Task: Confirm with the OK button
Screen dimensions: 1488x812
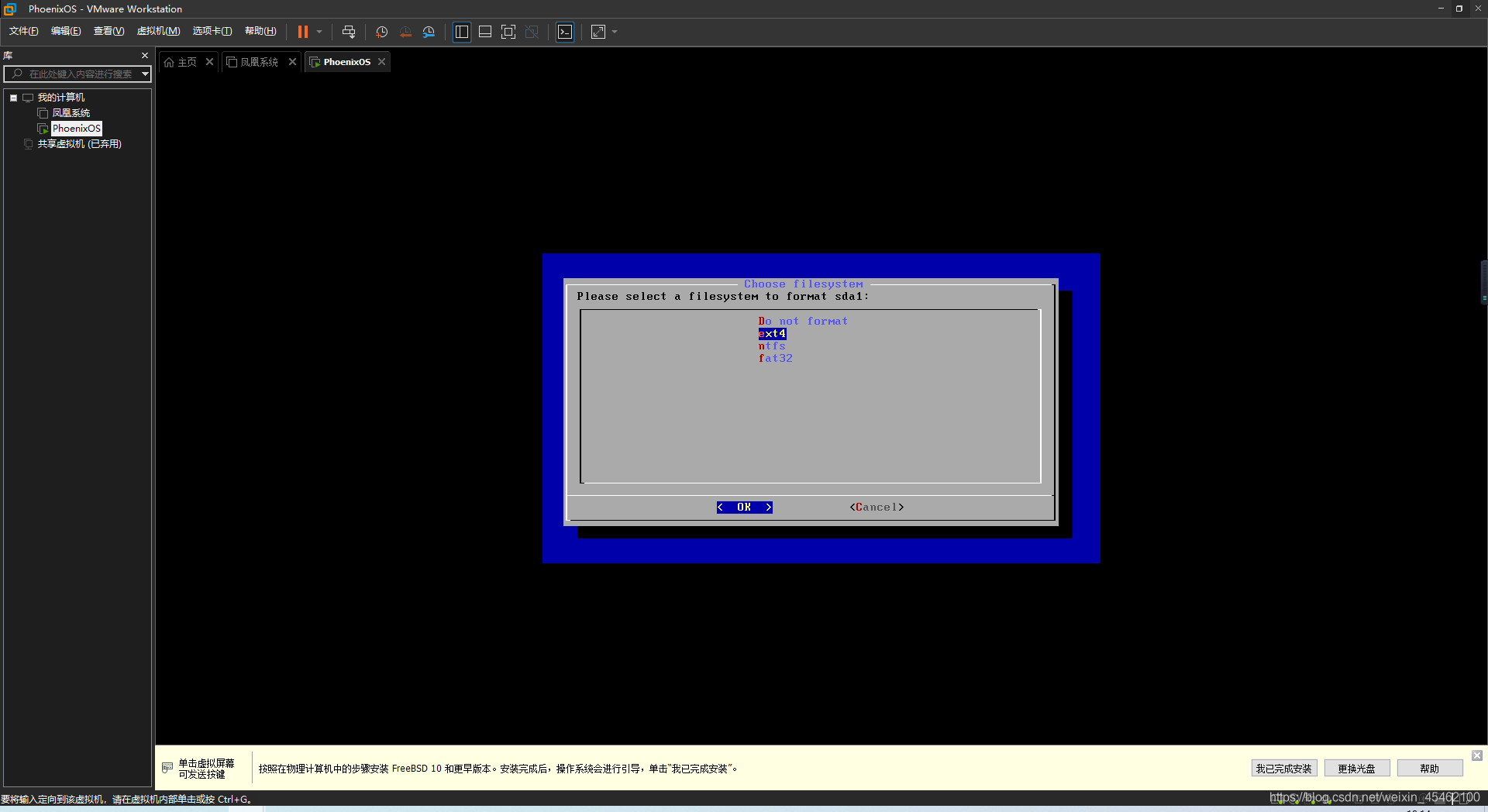Action: click(744, 507)
